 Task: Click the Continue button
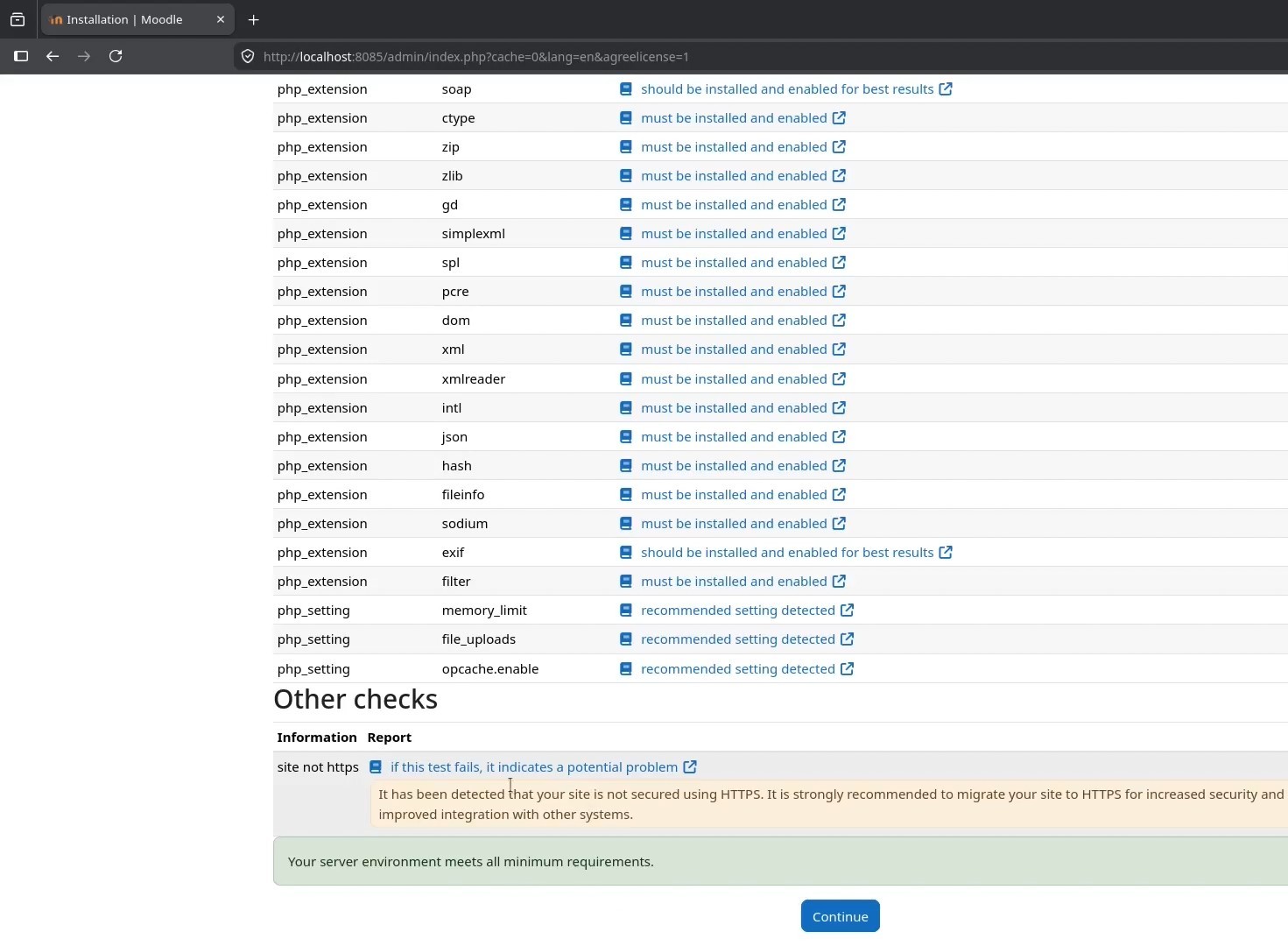[840, 916]
